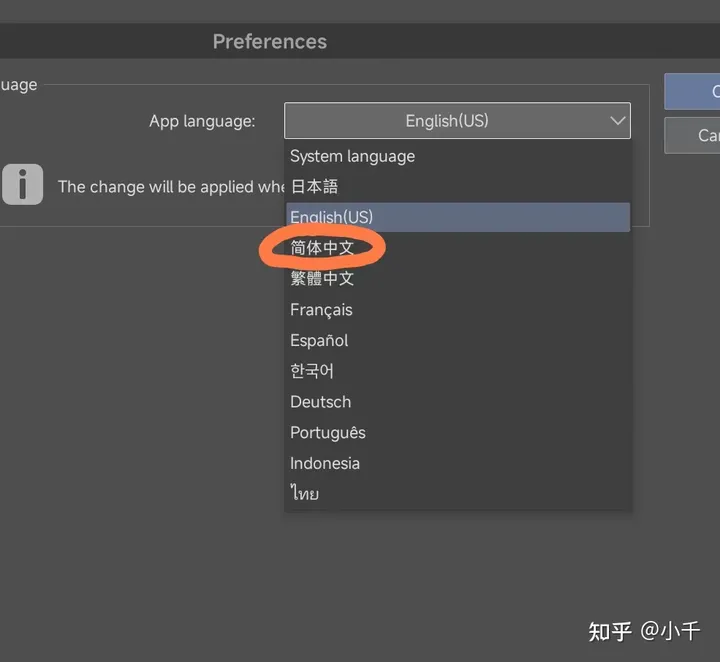
Task: Choose ไทย at the bottom of the list
Action: pos(305,494)
